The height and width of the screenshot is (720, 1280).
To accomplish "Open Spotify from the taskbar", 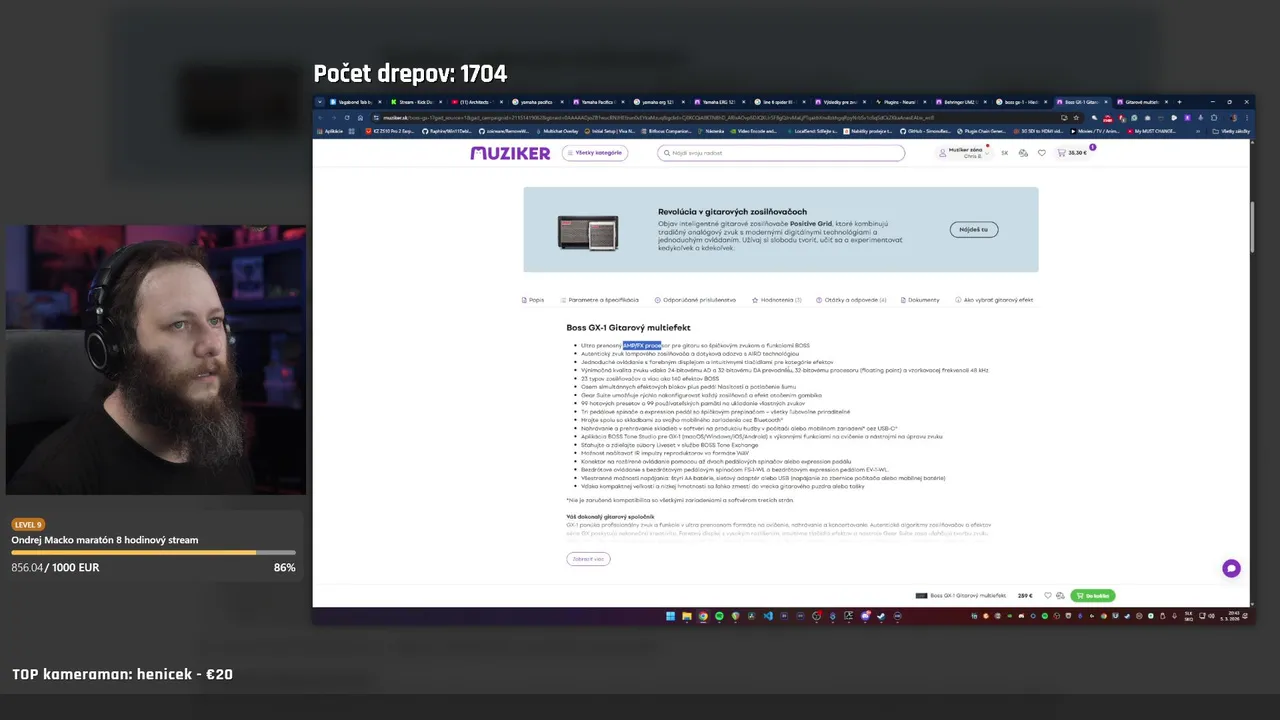I will (x=719, y=616).
